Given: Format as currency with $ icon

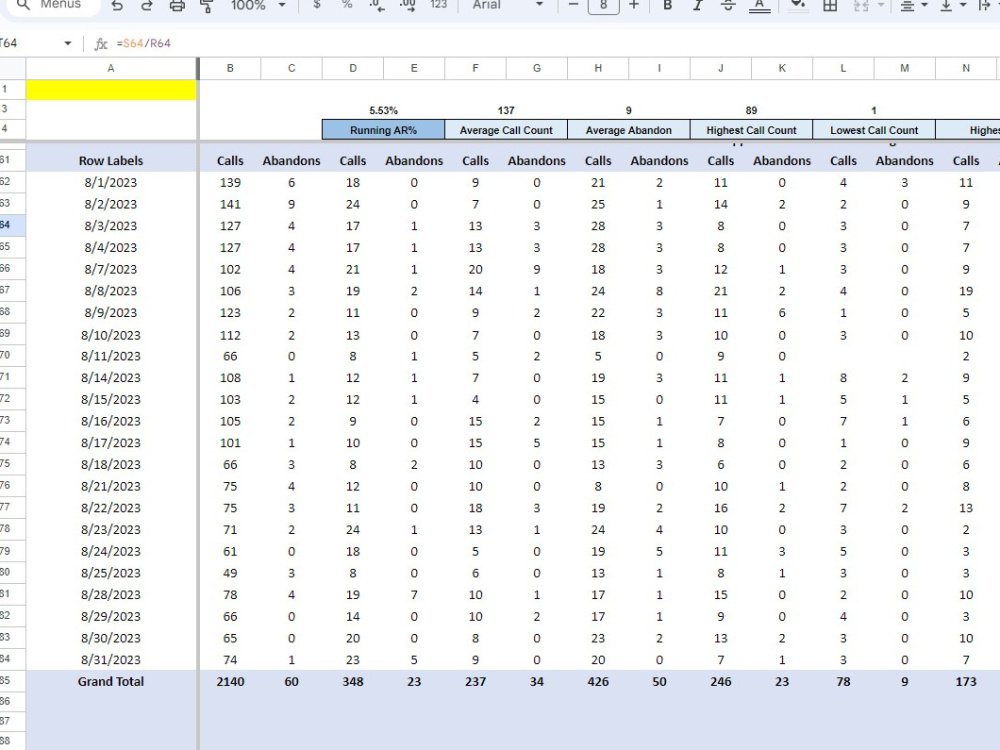Looking at the screenshot, I should pos(317,5).
